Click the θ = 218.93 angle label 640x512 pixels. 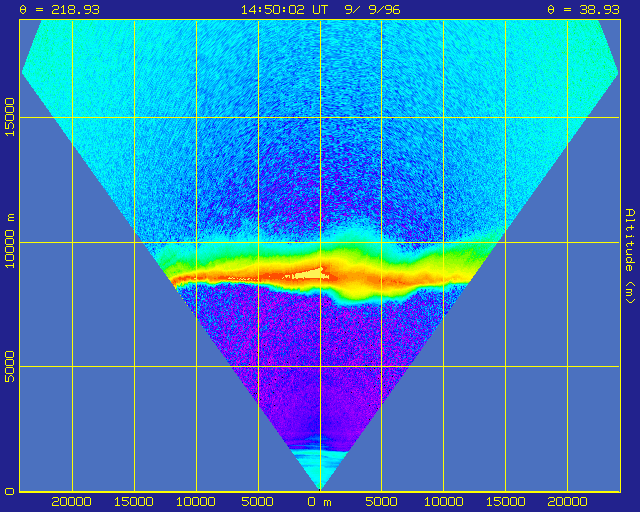pyautogui.click(x=60, y=10)
